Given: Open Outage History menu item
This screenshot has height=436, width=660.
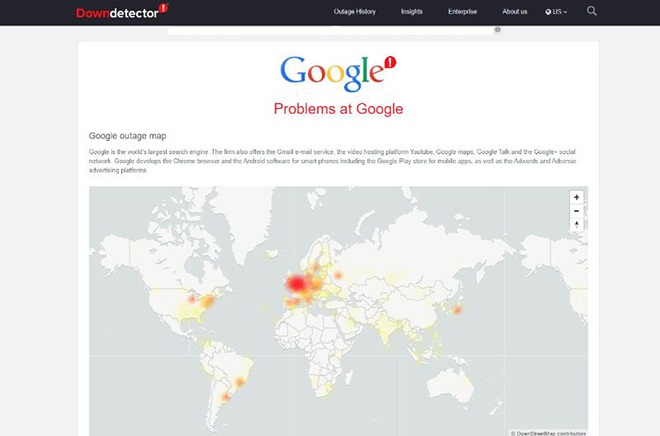Looking at the screenshot, I should [x=354, y=12].
